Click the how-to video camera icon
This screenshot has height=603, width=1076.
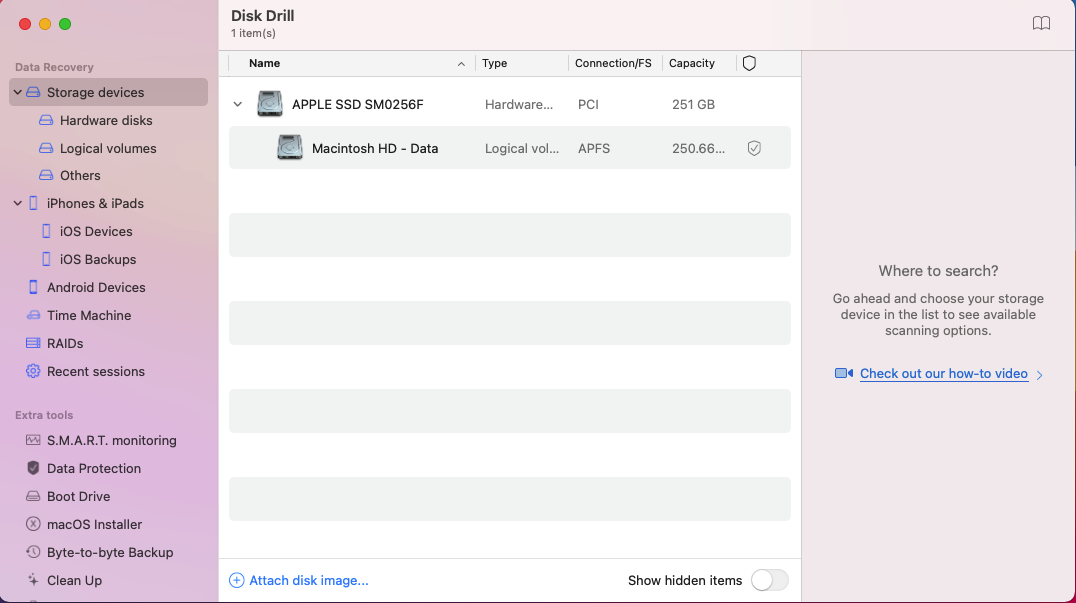coord(843,373)
